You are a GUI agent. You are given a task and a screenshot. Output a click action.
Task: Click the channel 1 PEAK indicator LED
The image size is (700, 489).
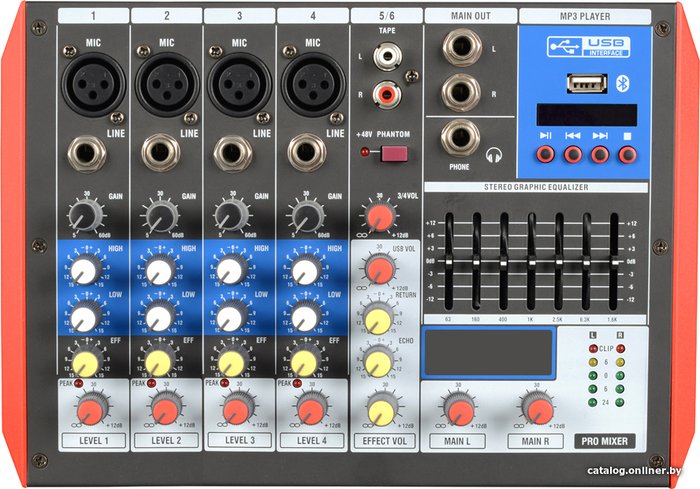pyautogui.click(x=79, y=383)
